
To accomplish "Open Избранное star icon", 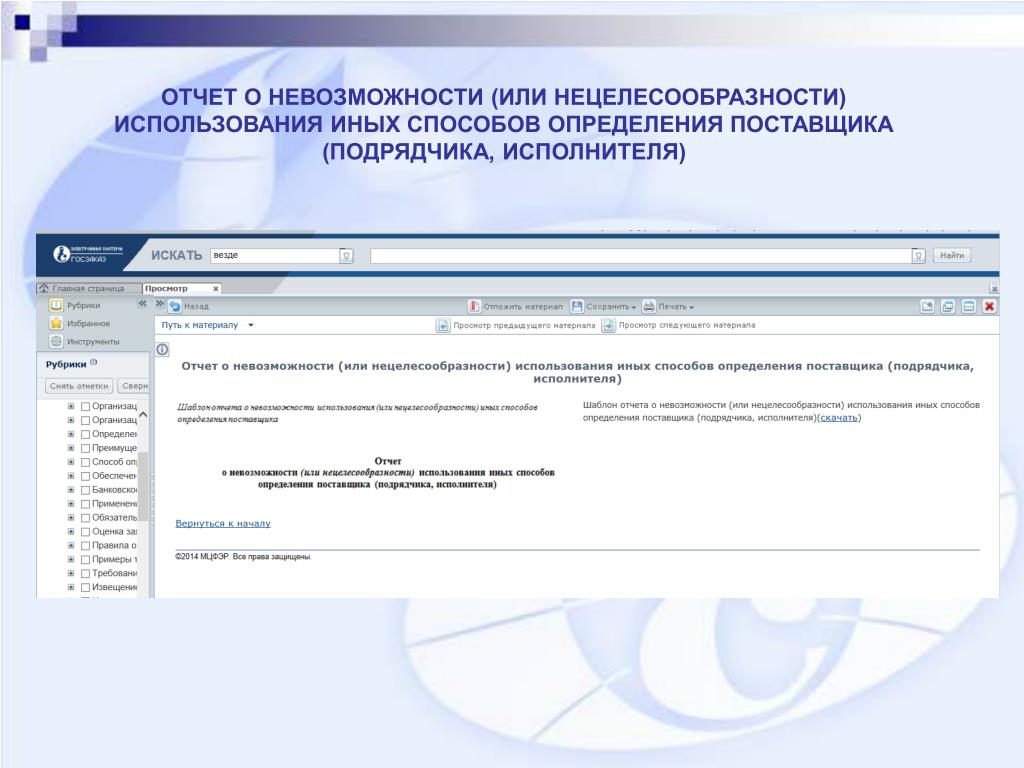I will [57, 323].
